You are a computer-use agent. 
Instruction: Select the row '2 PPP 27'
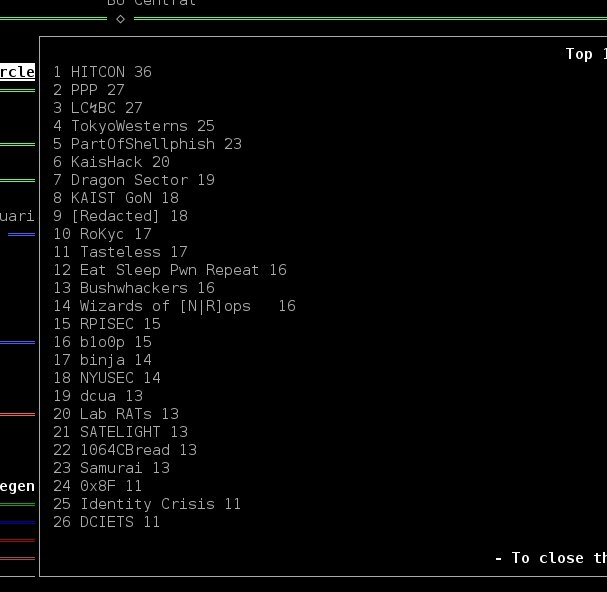point(89,90)
